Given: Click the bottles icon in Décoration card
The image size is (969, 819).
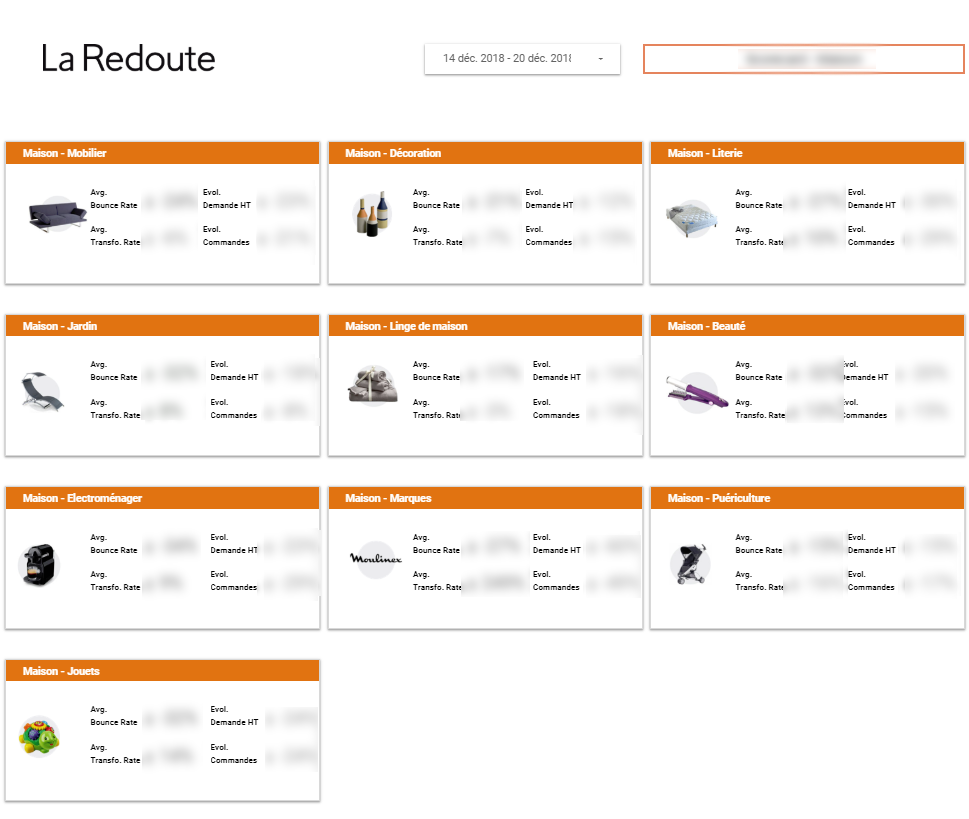Looking at the screenshot, I should tap(373, 214).
